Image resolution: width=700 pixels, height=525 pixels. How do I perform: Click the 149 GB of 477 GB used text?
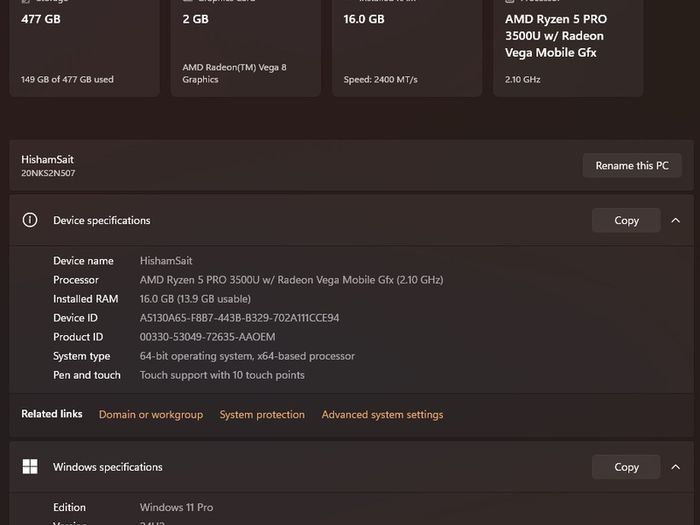[x=67, y=79]
